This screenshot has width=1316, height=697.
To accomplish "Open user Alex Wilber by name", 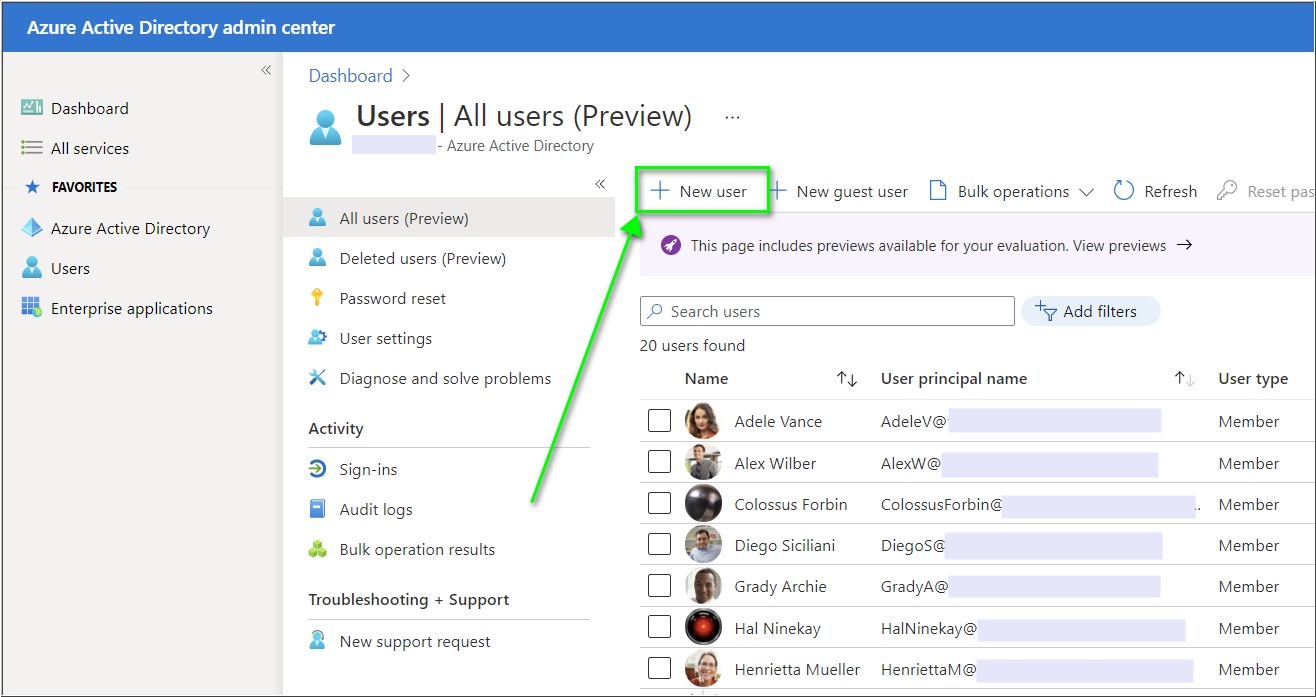I will 775,463.
